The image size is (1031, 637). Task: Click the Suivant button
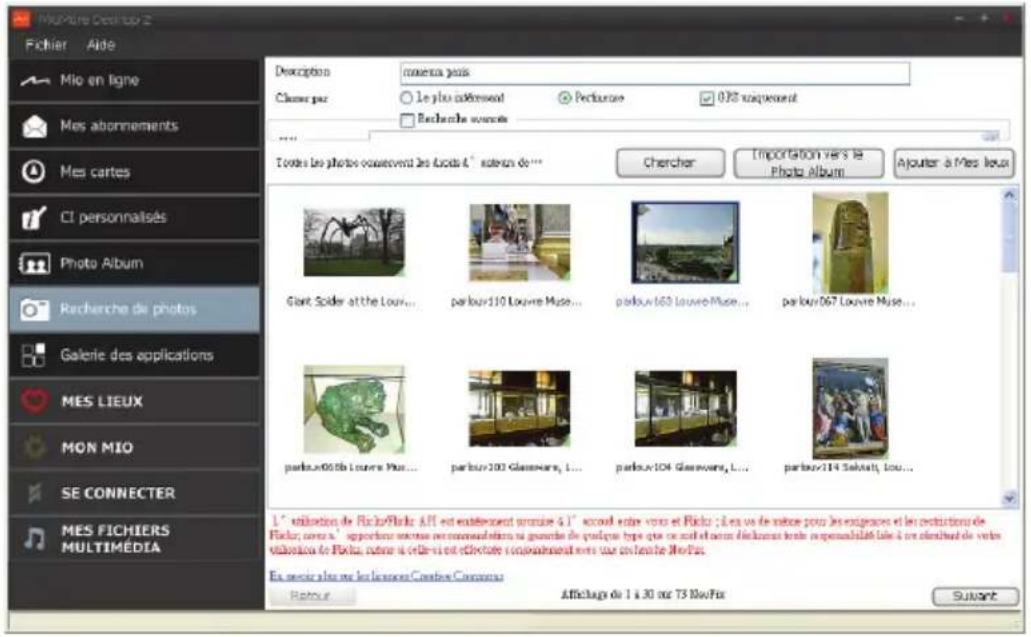(x=975, y=596)
